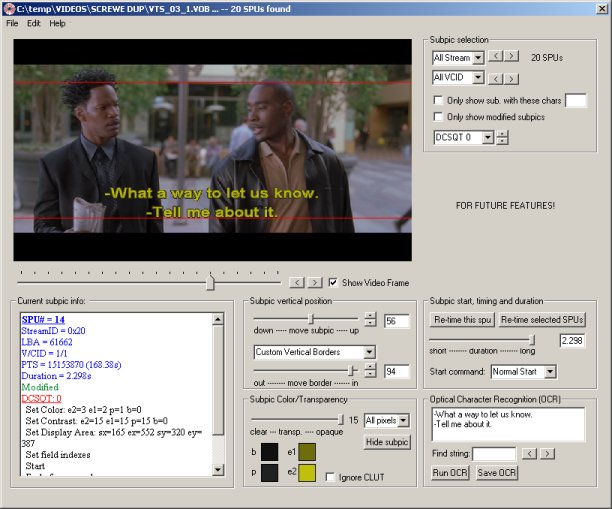
Task: Click the OCR result text box
Action: tap(508, 424)
